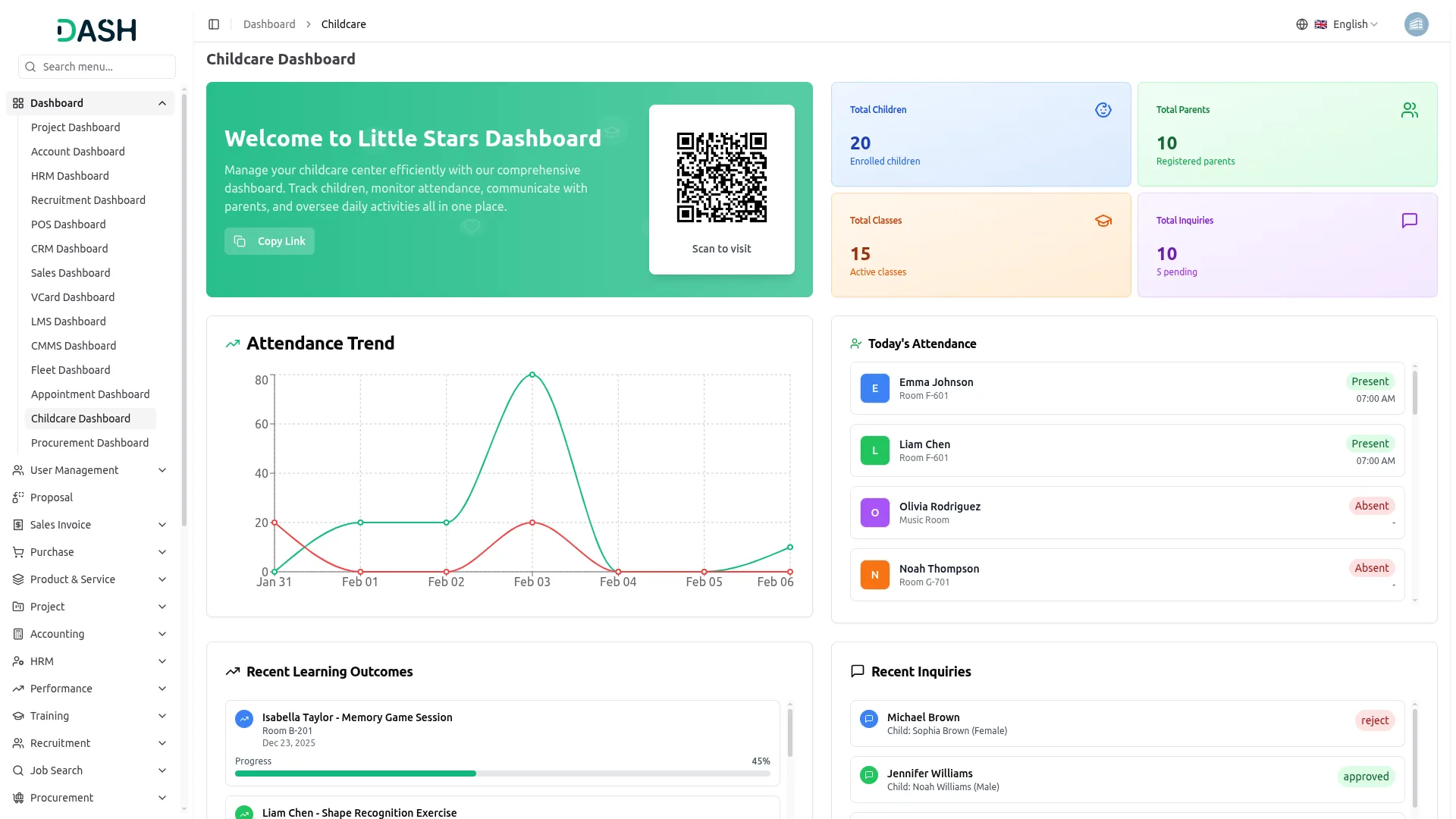
Task: Toggle the sidebar collapse icon
Action: [214, 24]
